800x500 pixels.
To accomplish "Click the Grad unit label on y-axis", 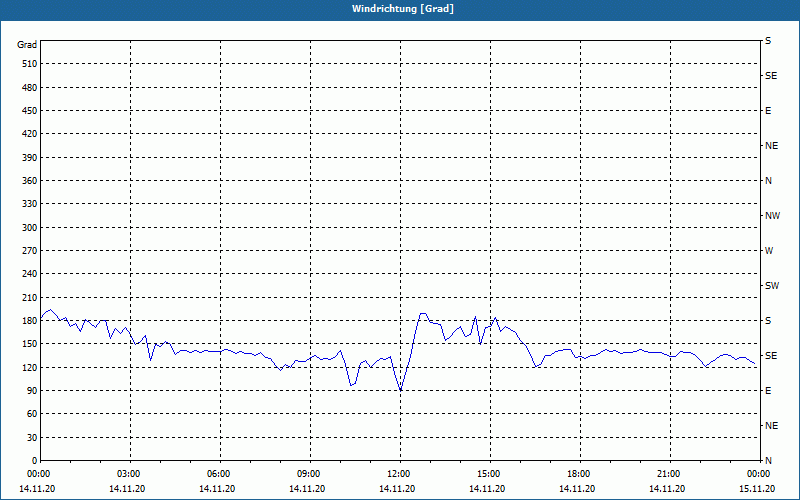I will point(27,45).
